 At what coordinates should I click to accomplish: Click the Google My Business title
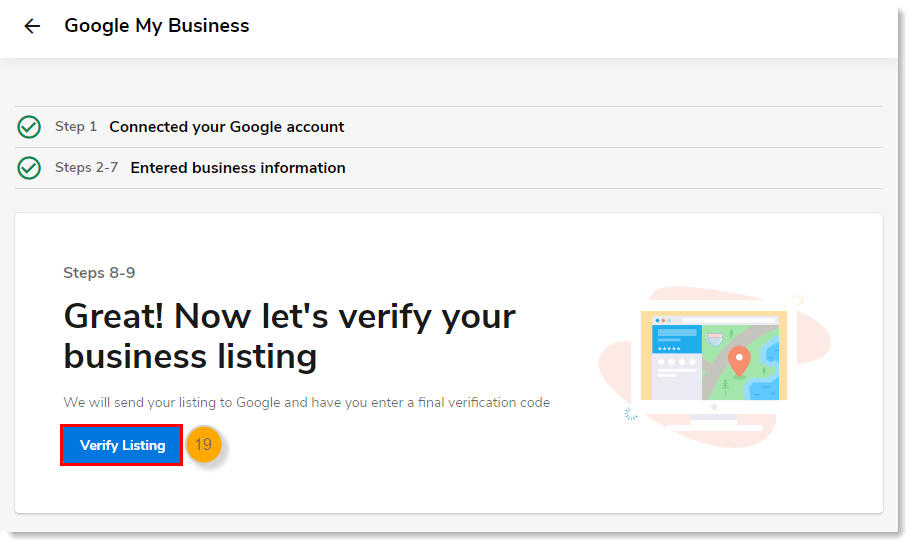pos(157,26)
